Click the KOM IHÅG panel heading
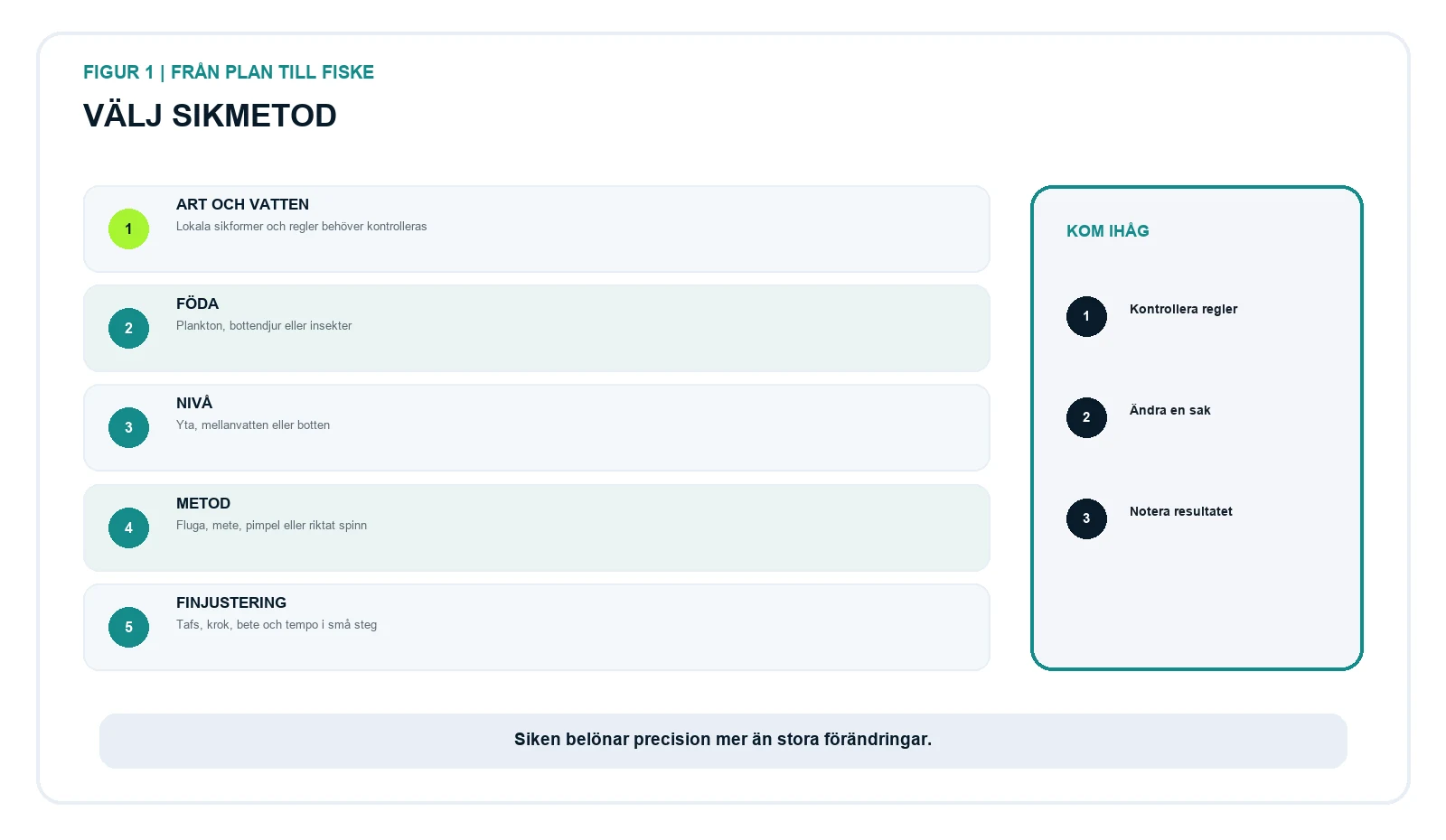The image size is (1446, 840). click(x=1108, y=230)
